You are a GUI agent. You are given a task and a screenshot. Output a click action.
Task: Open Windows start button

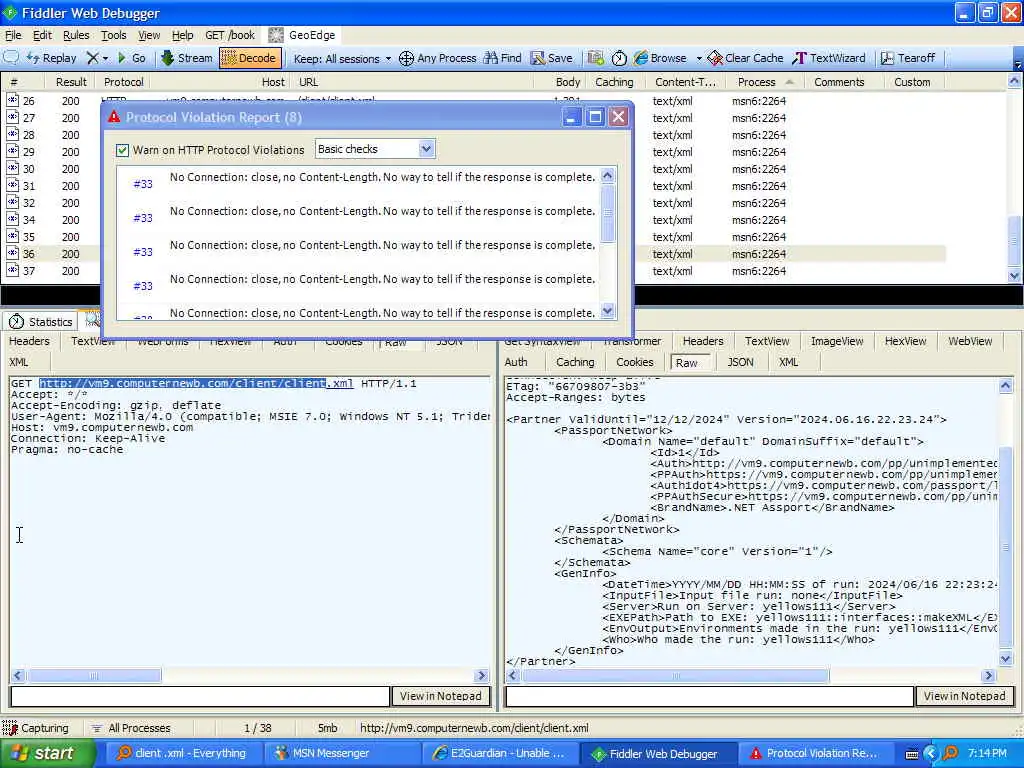pos(47,754)
